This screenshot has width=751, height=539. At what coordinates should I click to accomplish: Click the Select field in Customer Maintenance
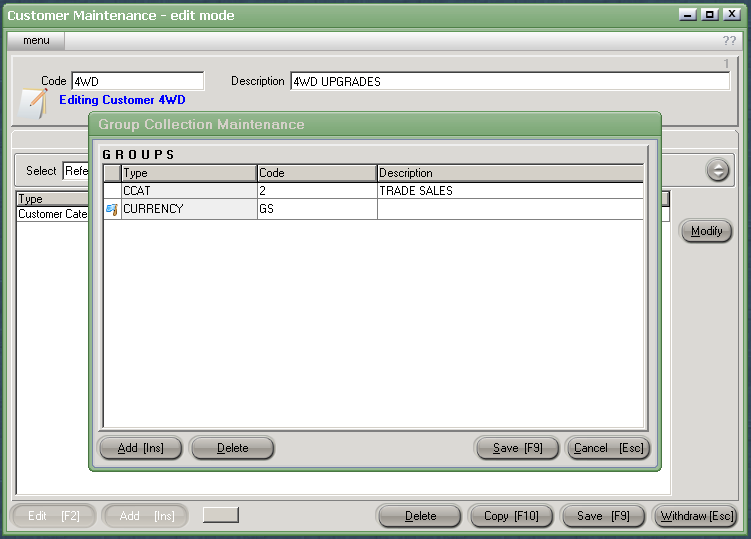(76, 171)
